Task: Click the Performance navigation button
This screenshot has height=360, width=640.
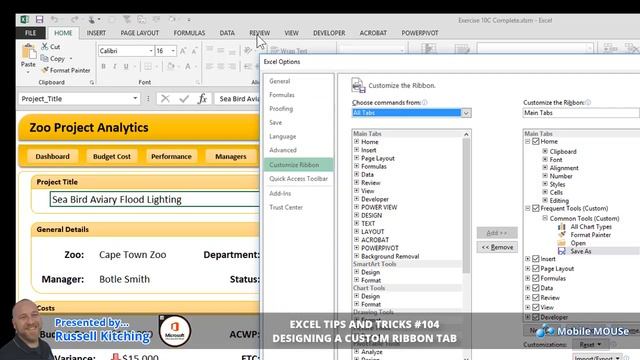Action: coord(171,156)
